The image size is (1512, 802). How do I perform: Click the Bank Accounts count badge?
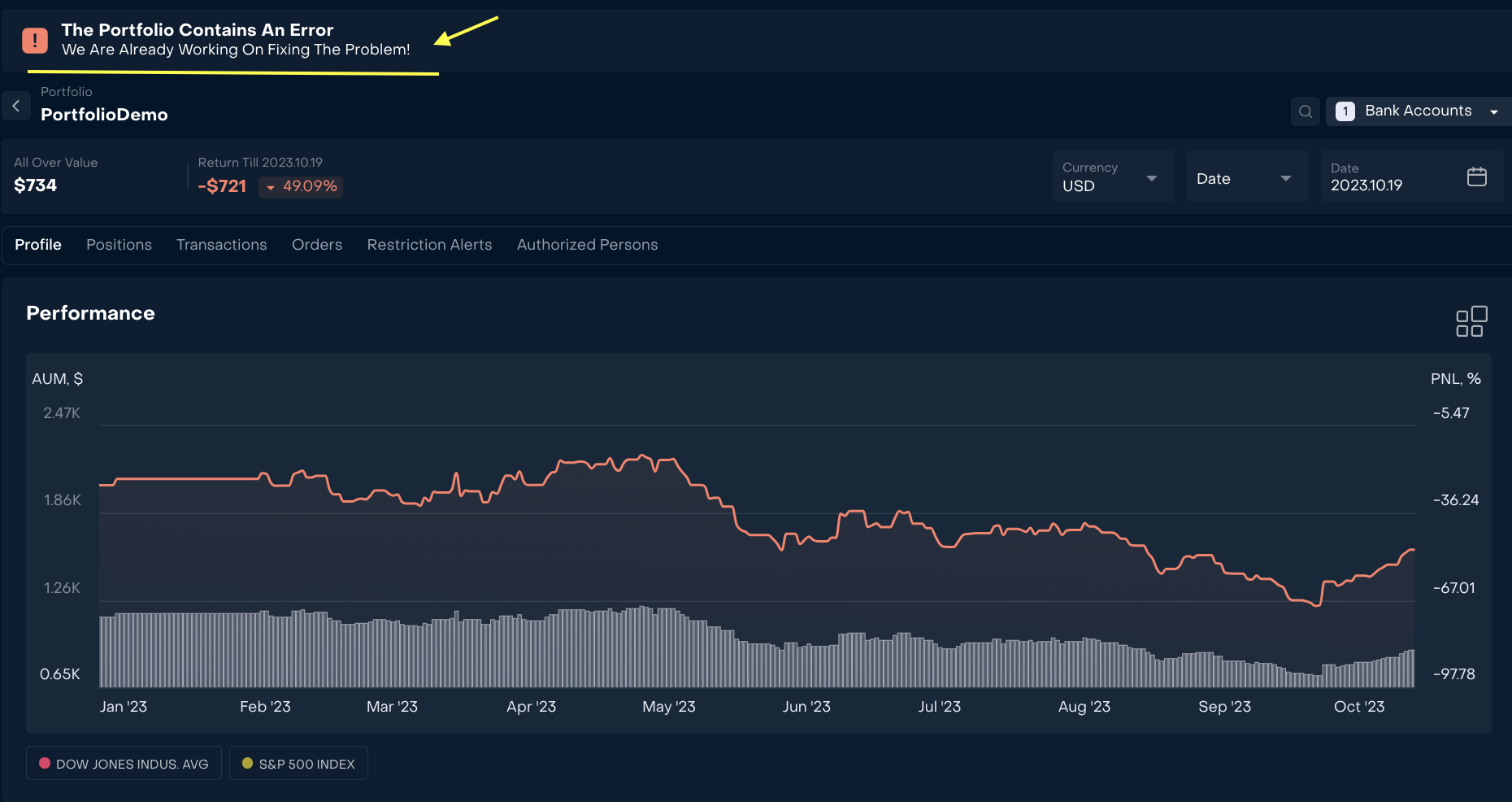click(1345, 111)
